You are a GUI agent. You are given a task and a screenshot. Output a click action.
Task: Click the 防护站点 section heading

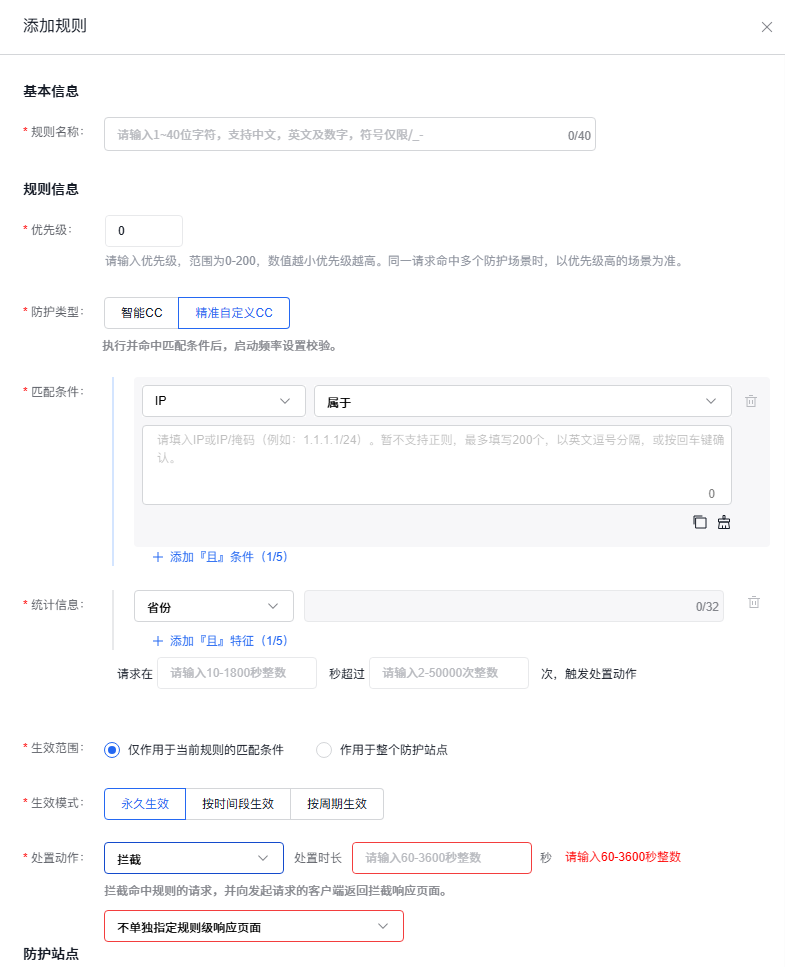(x=51, y=953)
